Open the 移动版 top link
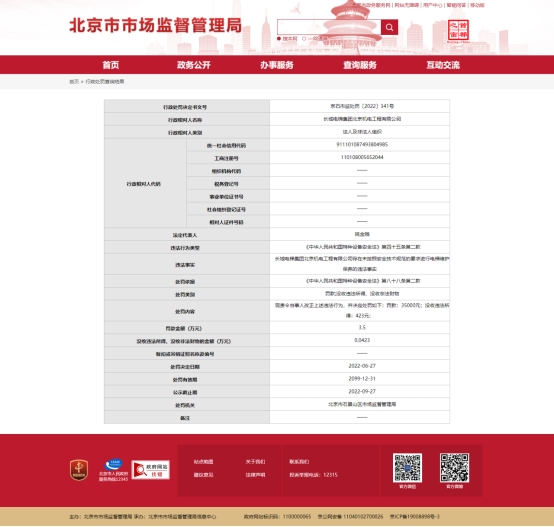 point(477,5)
